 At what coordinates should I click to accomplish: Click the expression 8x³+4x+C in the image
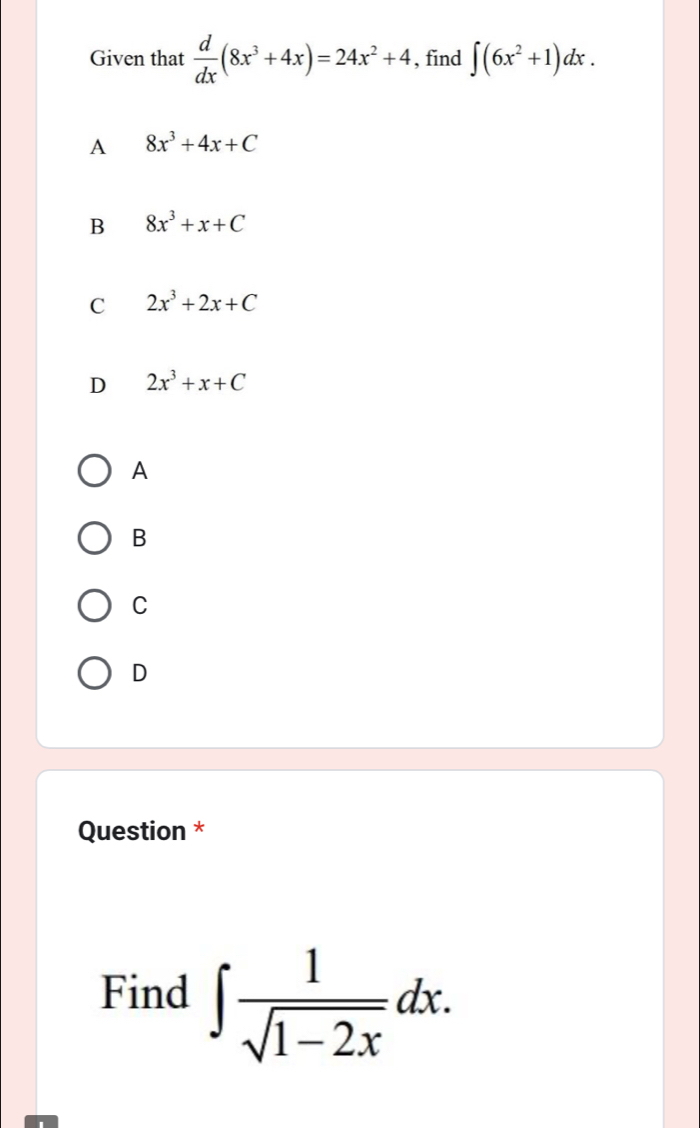tap(201, 145)
